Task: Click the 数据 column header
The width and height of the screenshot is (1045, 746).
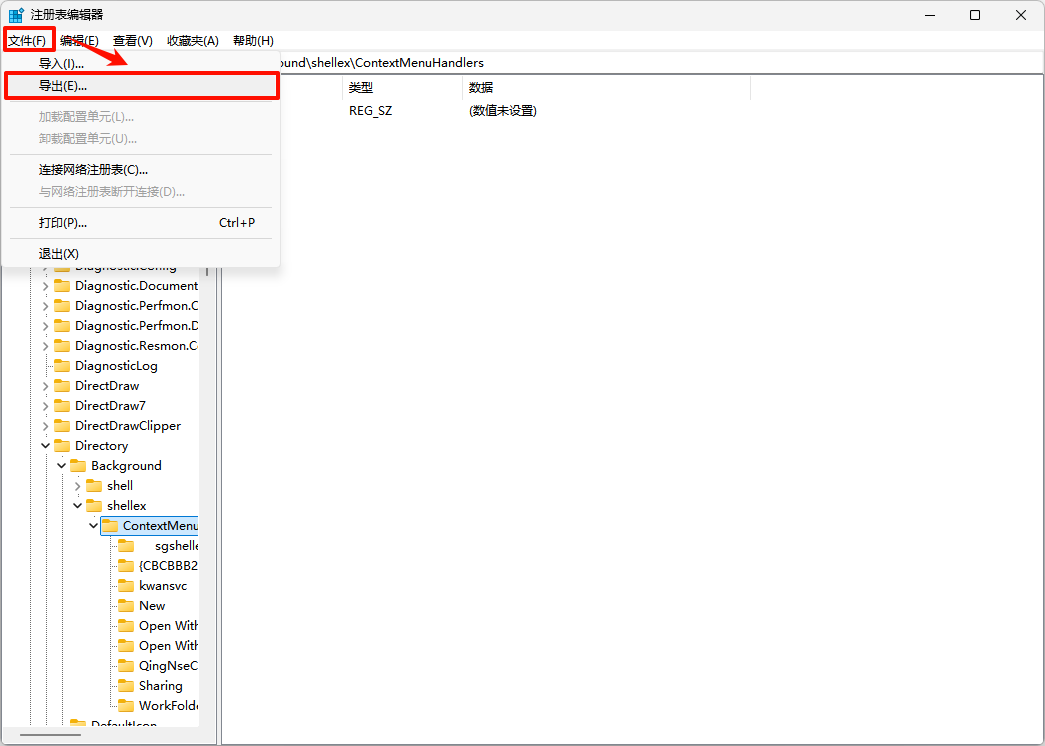Action: pyautogui.click(x=600, y=88)
